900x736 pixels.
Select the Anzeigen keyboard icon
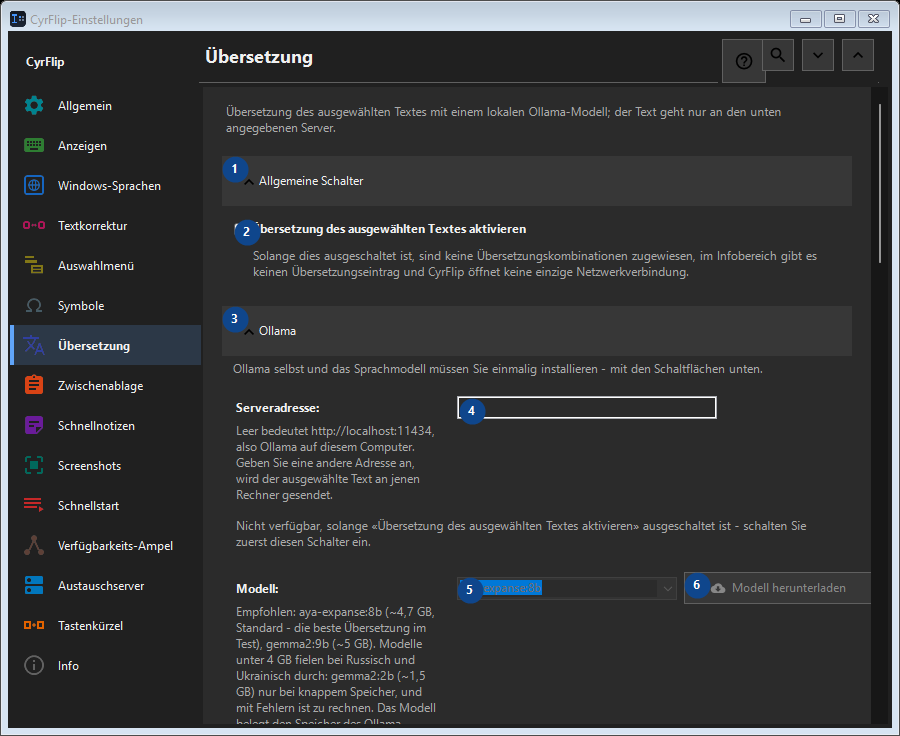tap(34, 146)
